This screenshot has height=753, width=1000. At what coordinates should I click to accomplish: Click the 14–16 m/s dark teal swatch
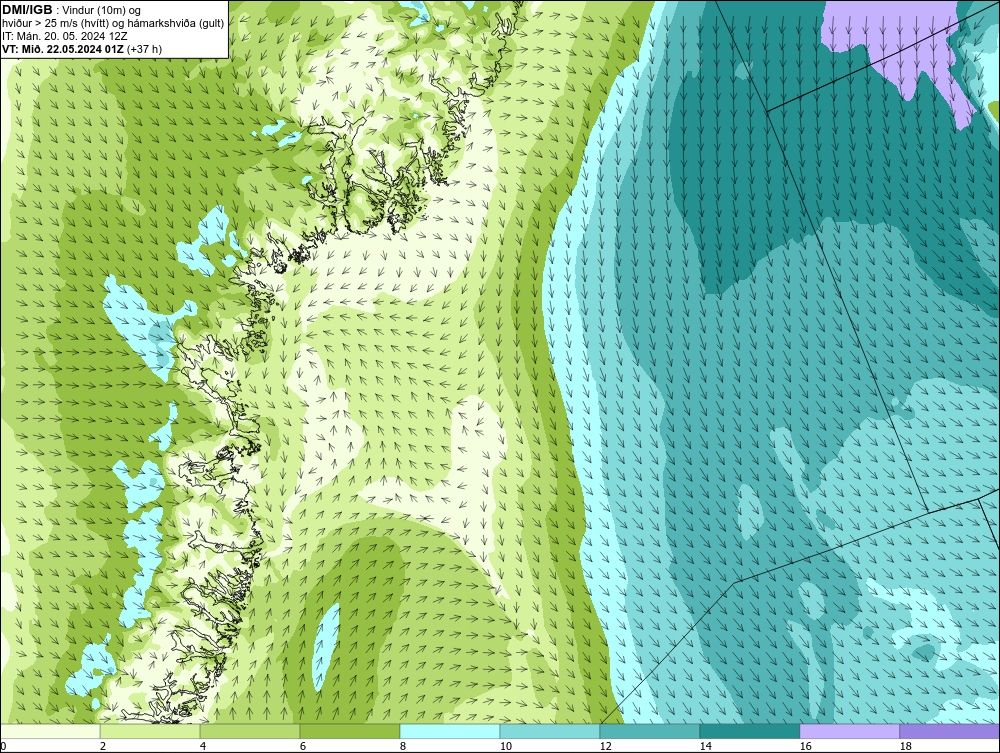(750, 731)
